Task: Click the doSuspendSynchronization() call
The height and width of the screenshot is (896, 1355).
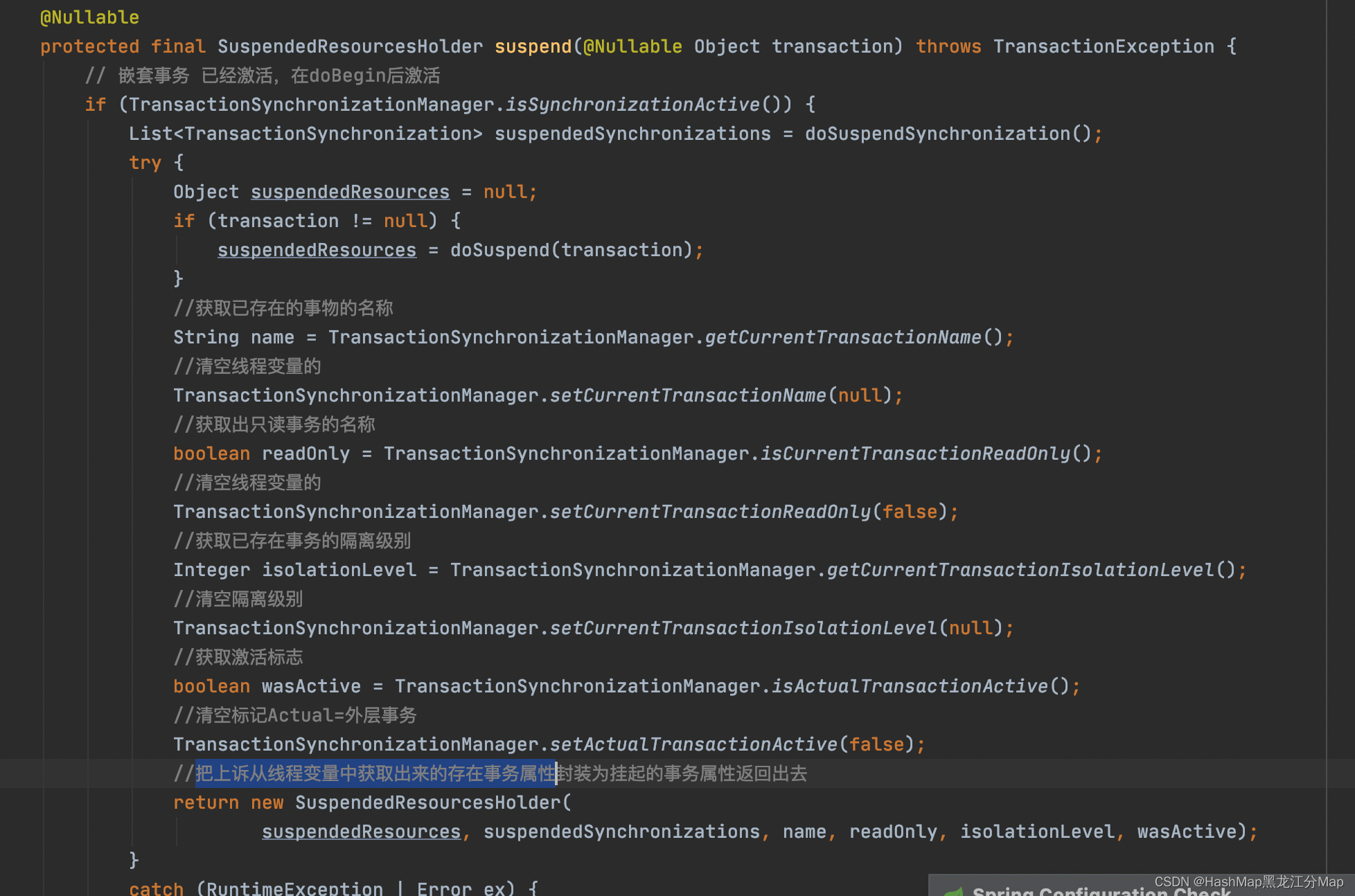Action: (x=948, y=134)
